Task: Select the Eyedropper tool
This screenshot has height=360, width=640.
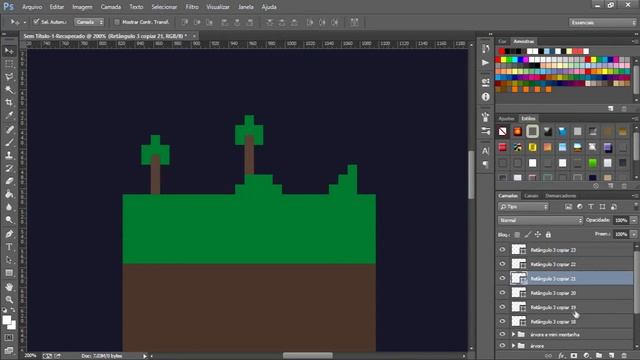Action: pos(9,116)
